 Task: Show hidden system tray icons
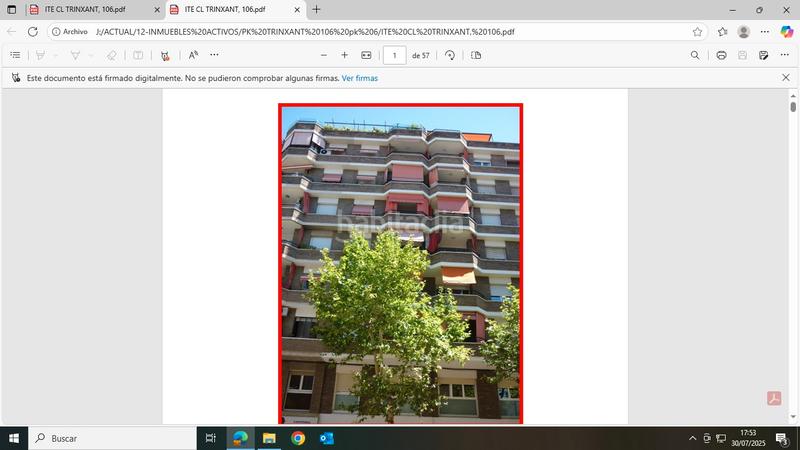tap(692, 438)
